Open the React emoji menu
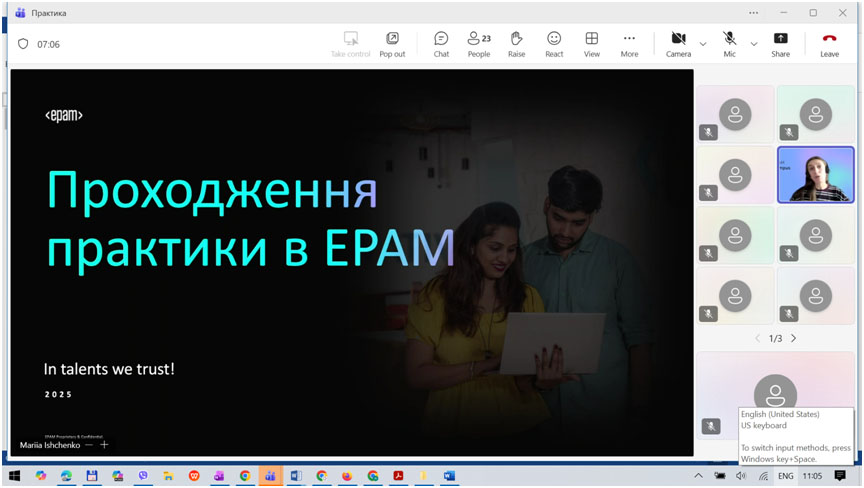Image resolution: width=864 pixels, height=488 pixels. (554, 43)
